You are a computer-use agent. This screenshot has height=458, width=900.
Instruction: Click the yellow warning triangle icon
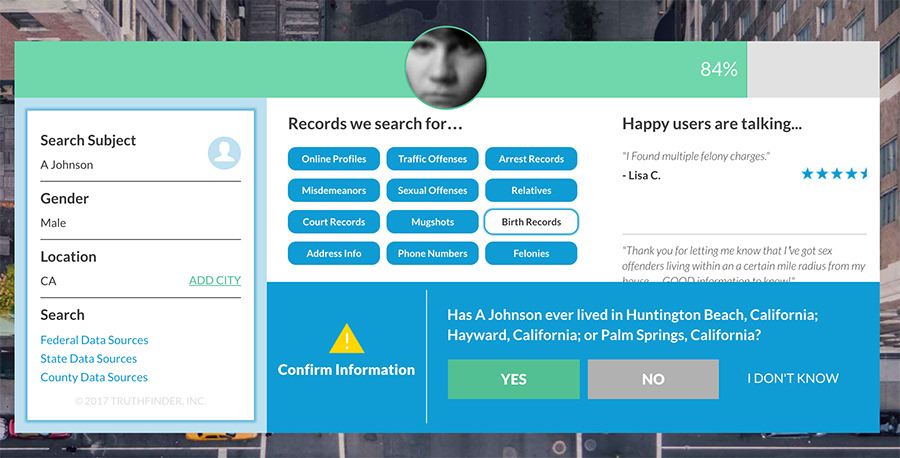(346, 339)
